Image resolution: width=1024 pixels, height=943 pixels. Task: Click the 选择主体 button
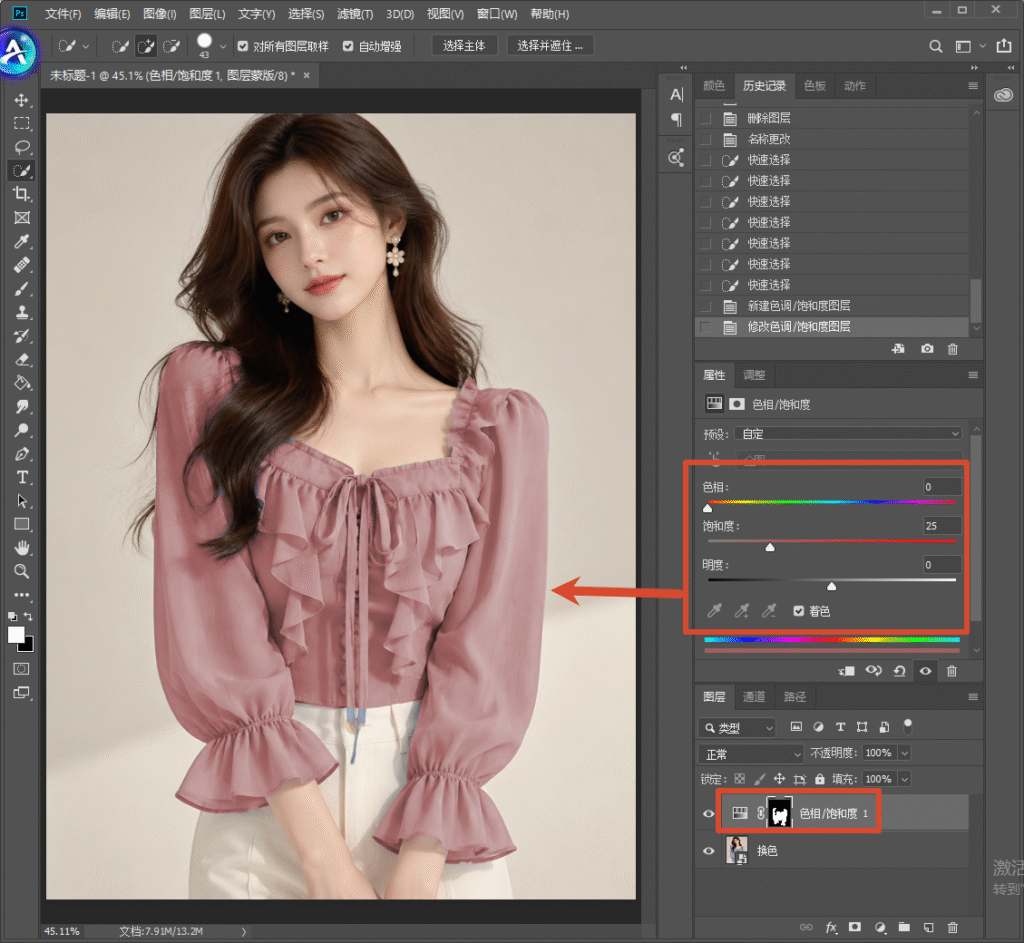tap(464, 46)
